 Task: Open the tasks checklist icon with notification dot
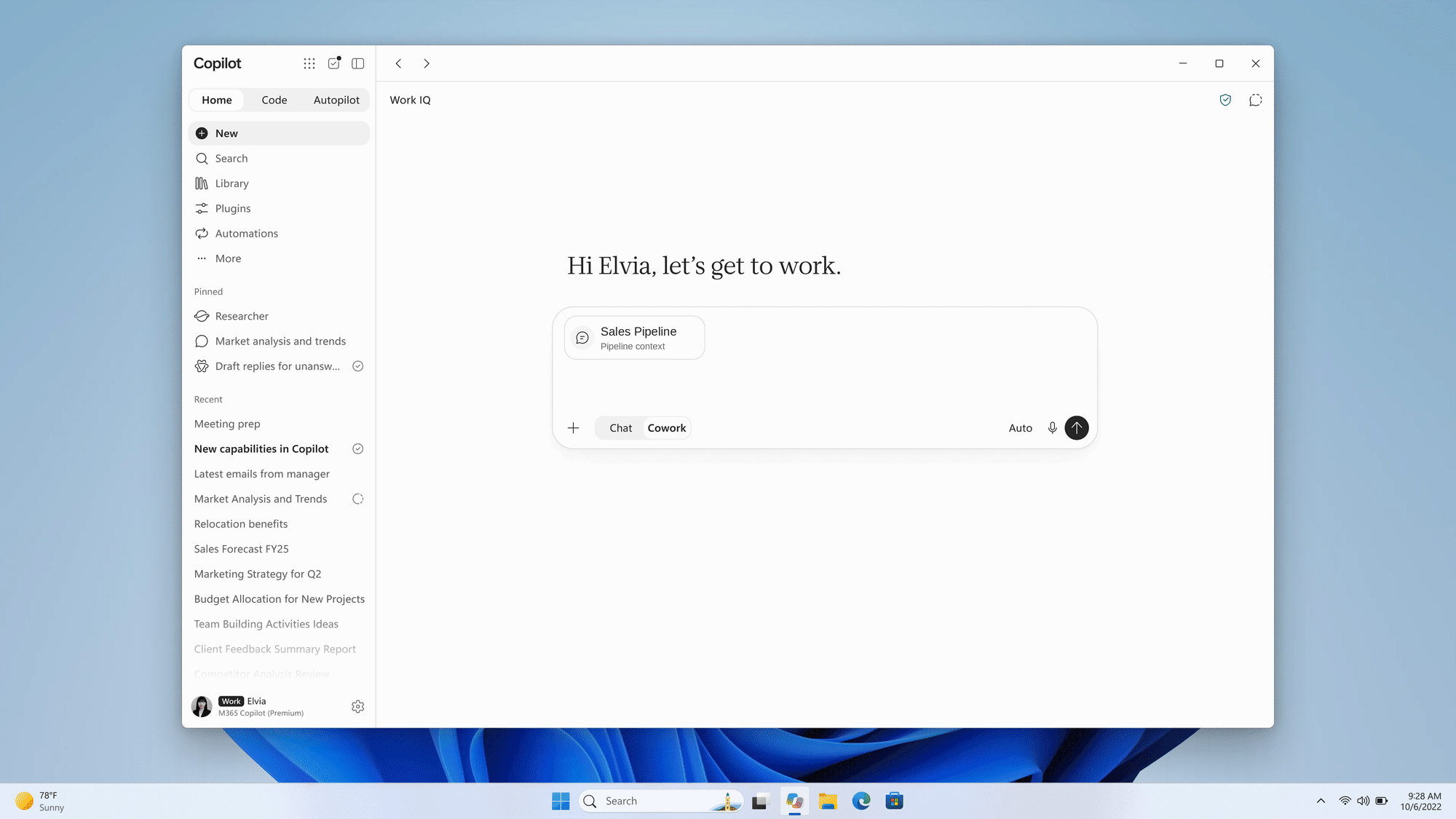tap(334, 63)
